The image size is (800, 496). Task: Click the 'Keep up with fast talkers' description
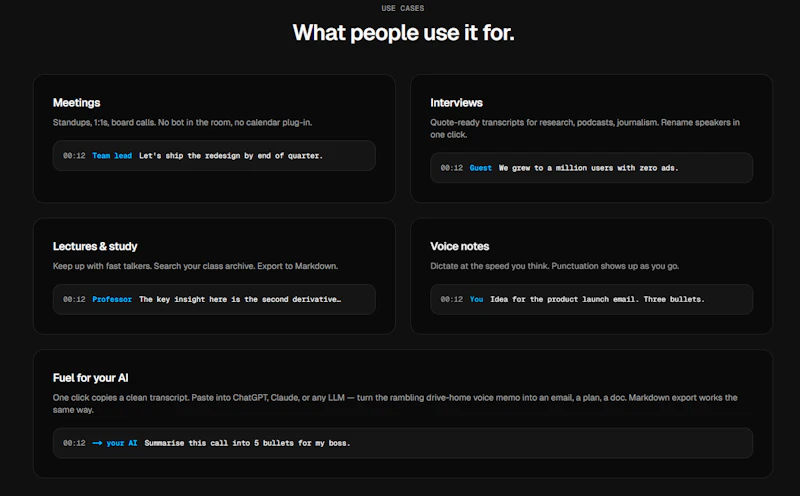click(x=195, y=266)
